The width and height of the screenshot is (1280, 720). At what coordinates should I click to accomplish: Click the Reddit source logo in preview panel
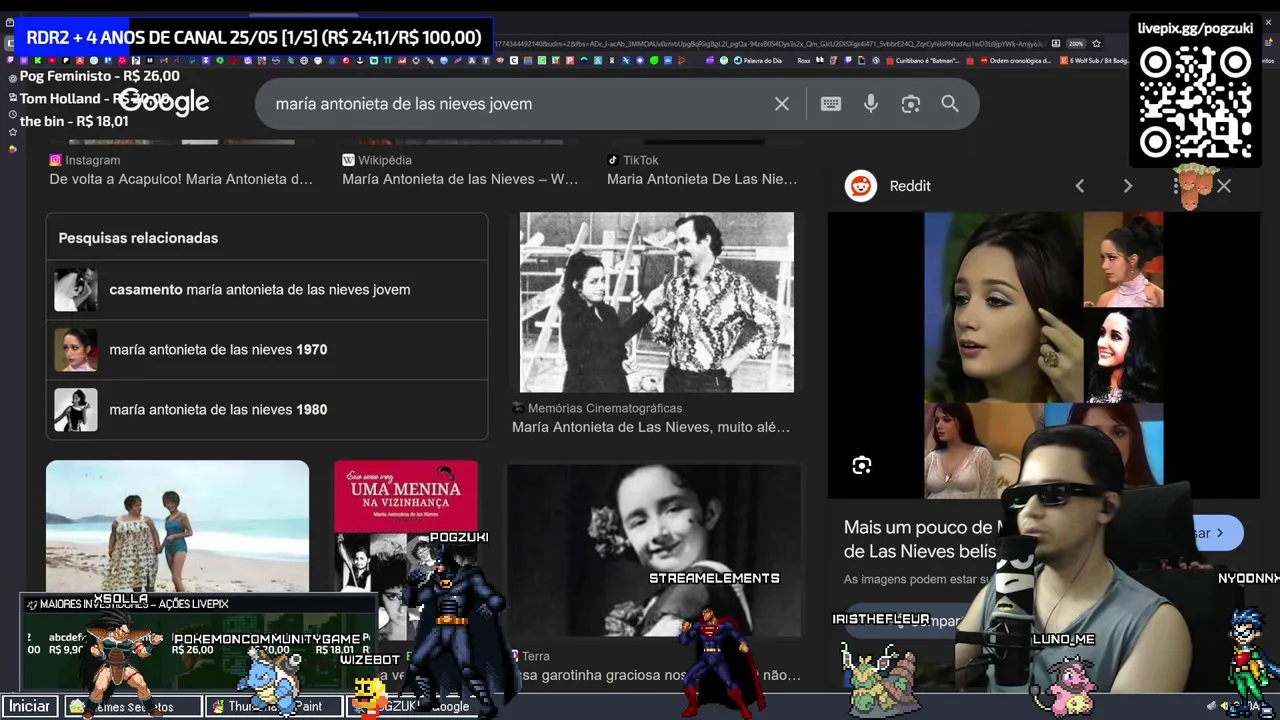click(x=861, y=186)
